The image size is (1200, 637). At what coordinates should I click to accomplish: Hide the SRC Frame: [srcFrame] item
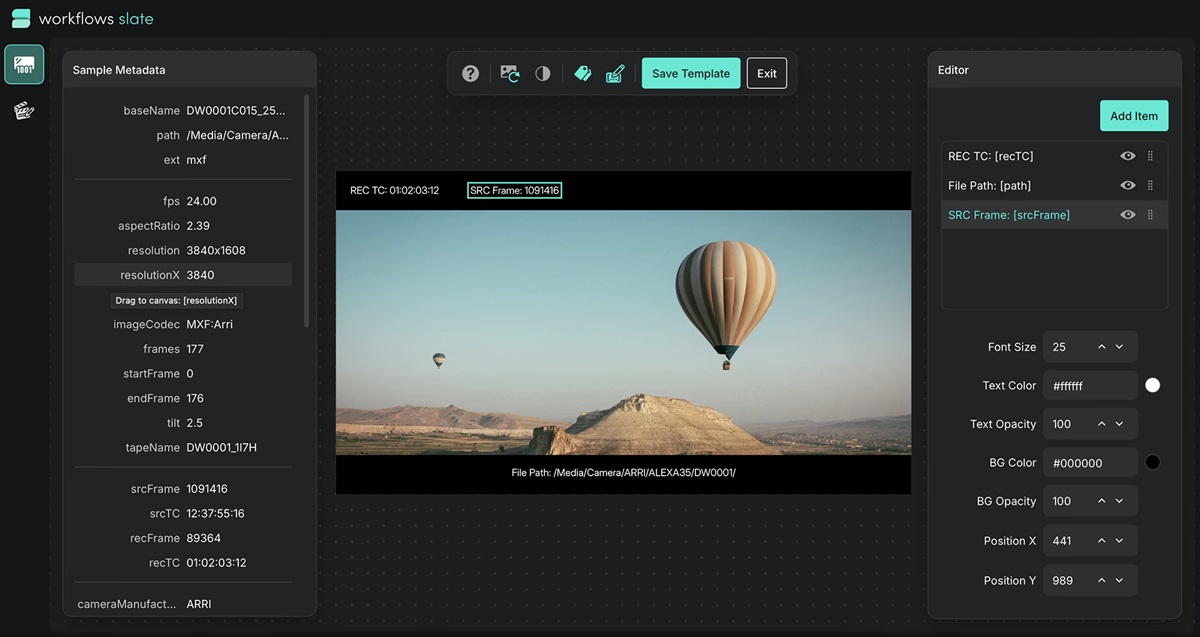point(1128,215)
